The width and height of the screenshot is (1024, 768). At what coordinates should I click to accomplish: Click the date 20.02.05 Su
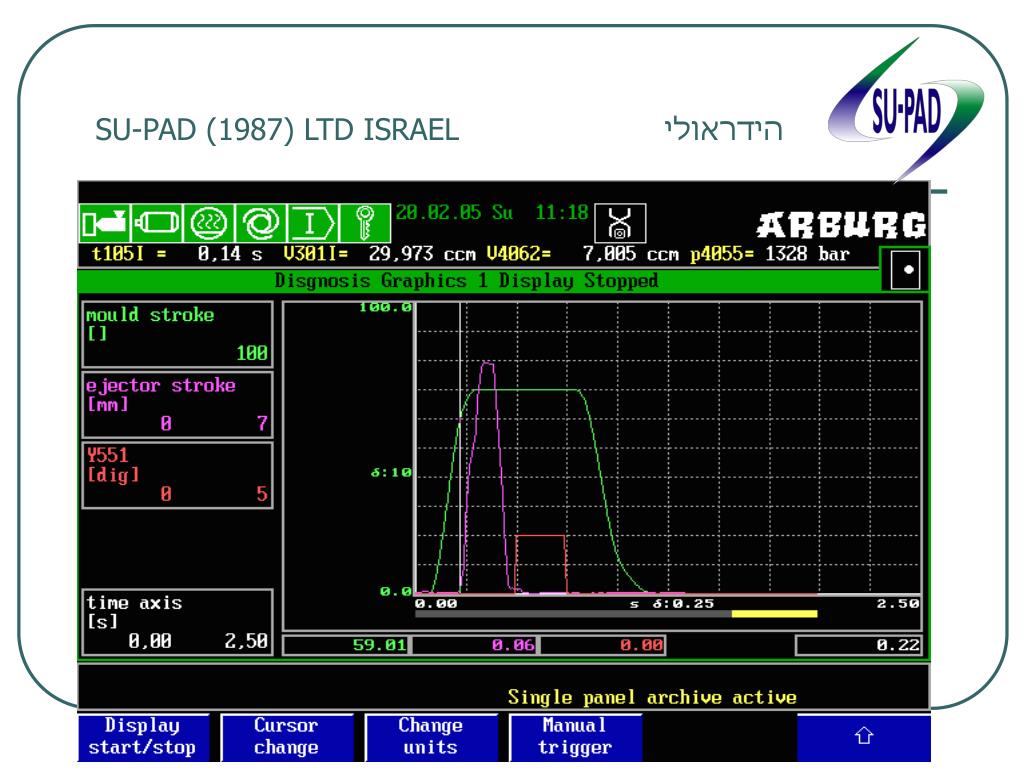coord(455,213)
